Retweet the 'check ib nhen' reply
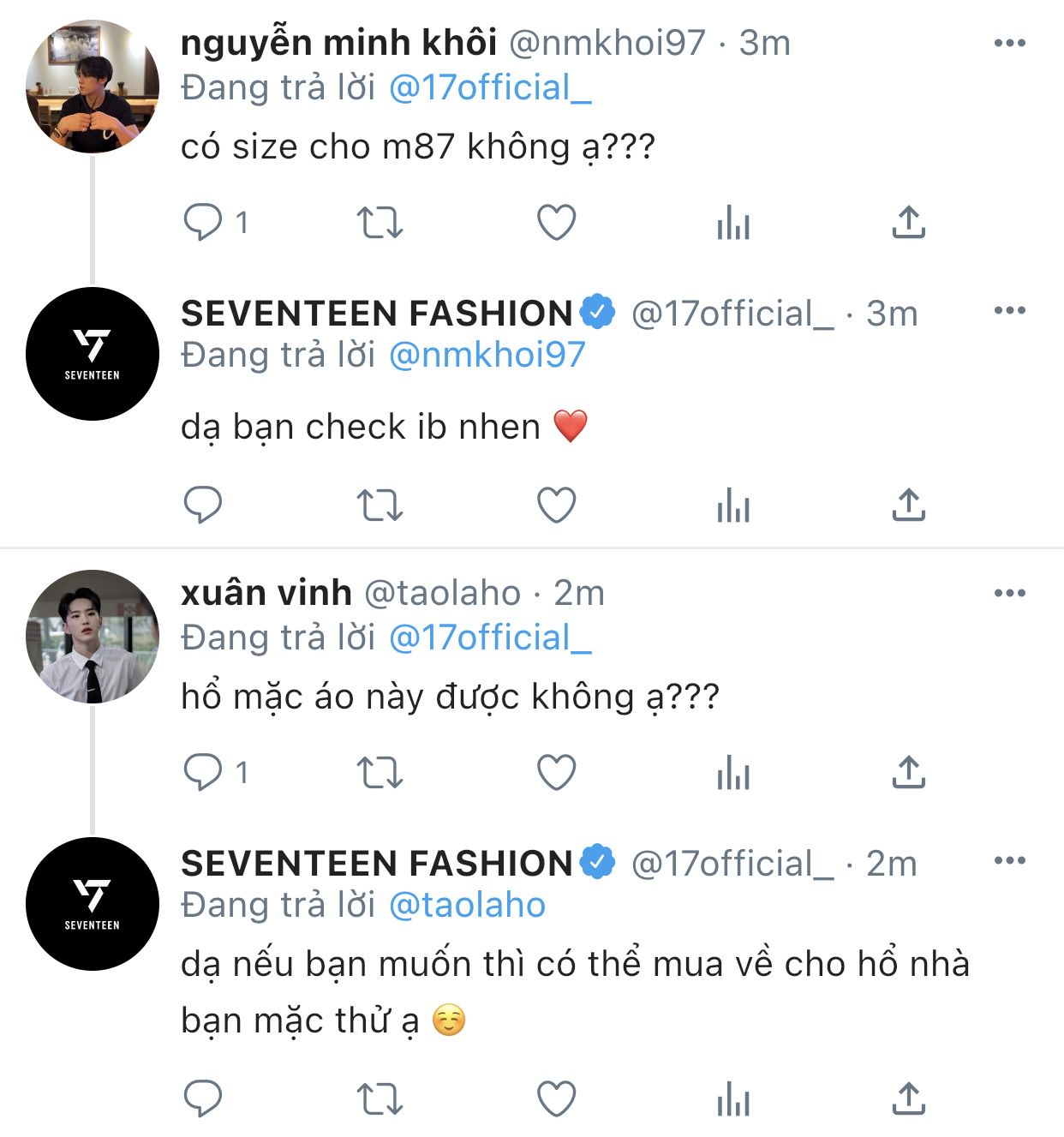The image size is (1064, 1137). pos(379,505)
